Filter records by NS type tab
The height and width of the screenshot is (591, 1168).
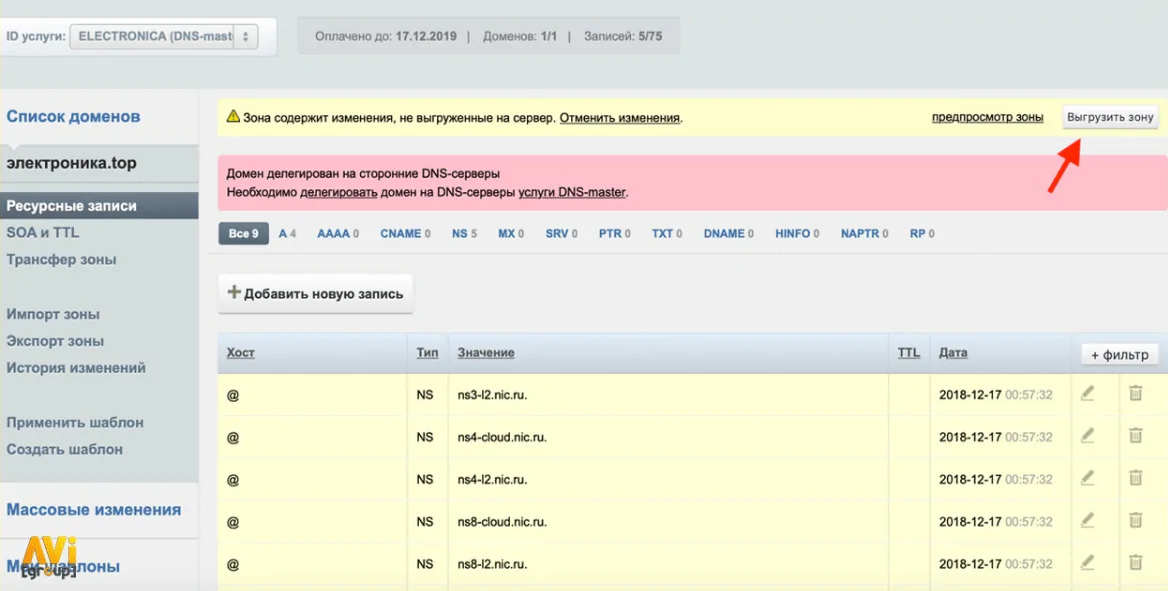click(x=464, y=233)
